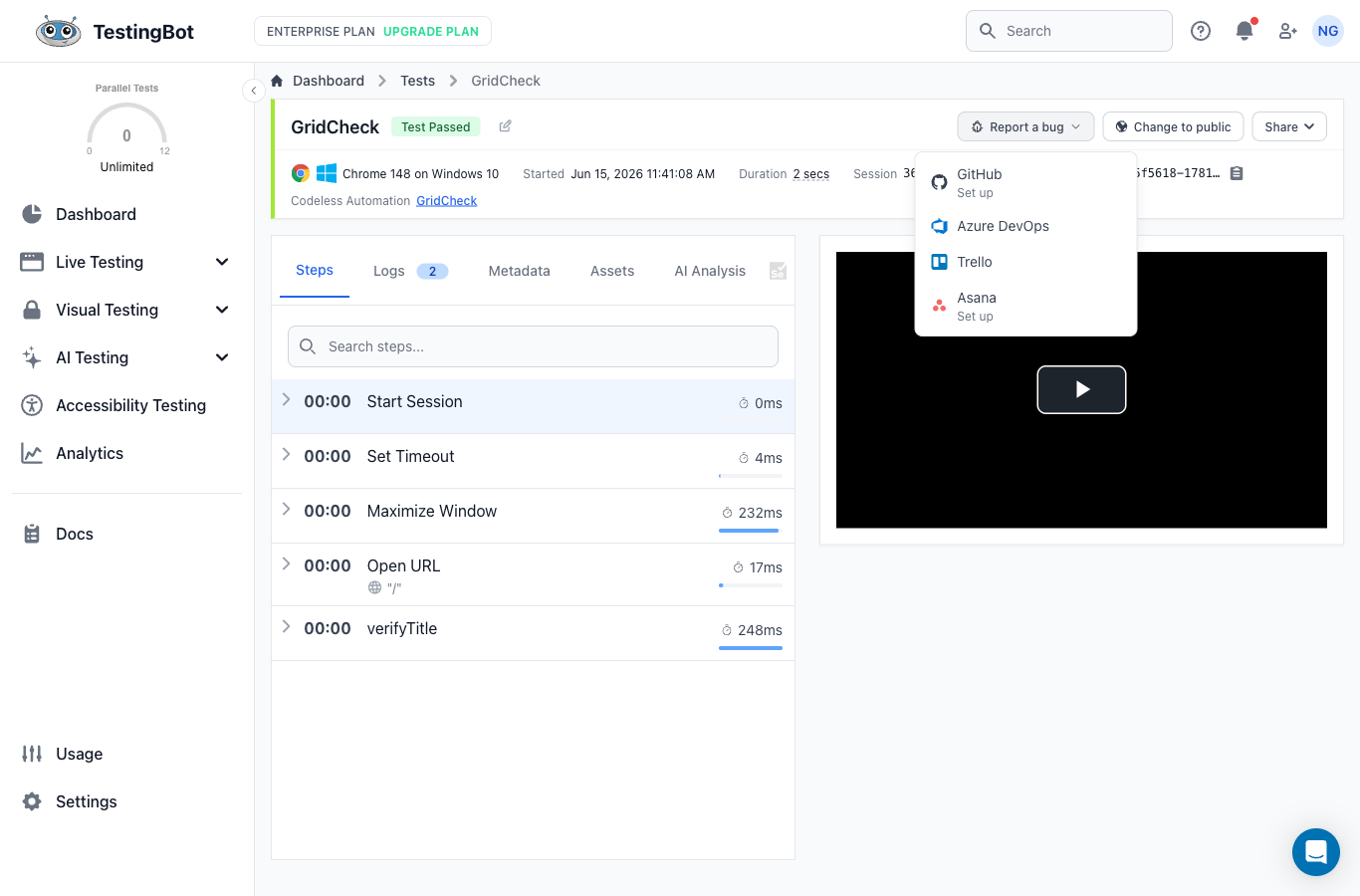Expand the Start Session step
Image resolution: width=1360 pixels, height=896 pixels.
point(286,400)
